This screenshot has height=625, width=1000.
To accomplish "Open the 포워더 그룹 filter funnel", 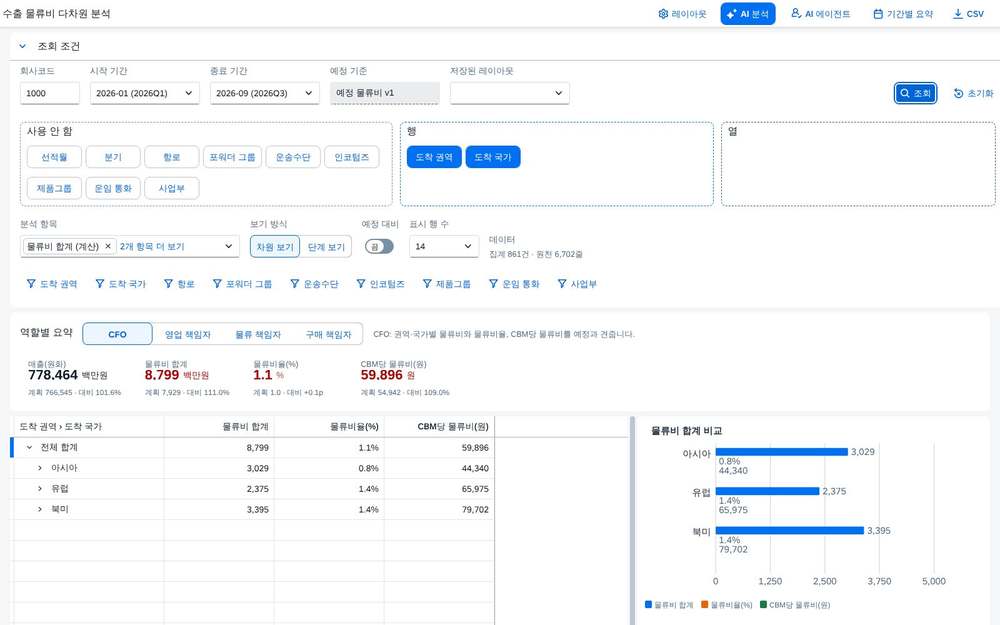I will click(x=217, y=284).
